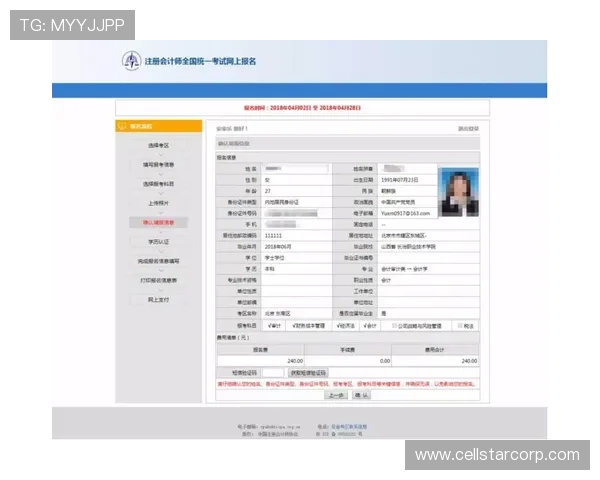Open the 填写报考信息 step

158,164
